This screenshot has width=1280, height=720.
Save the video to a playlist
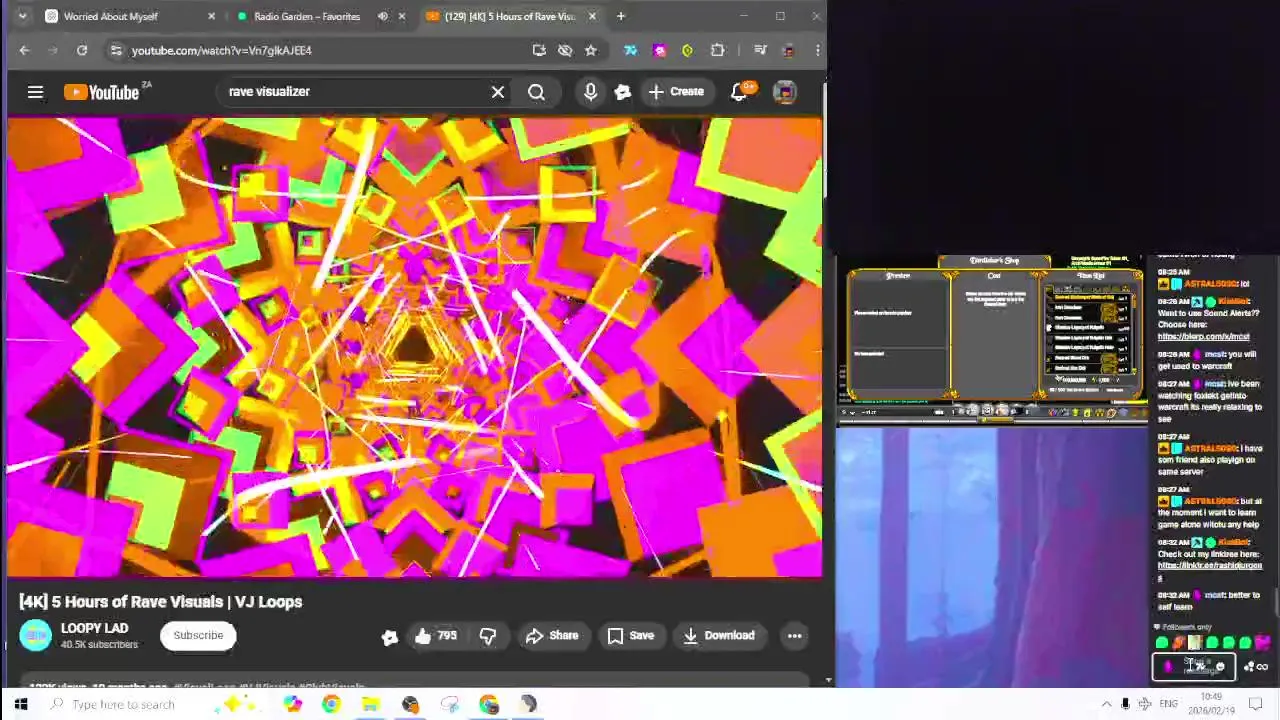(631, 635)
